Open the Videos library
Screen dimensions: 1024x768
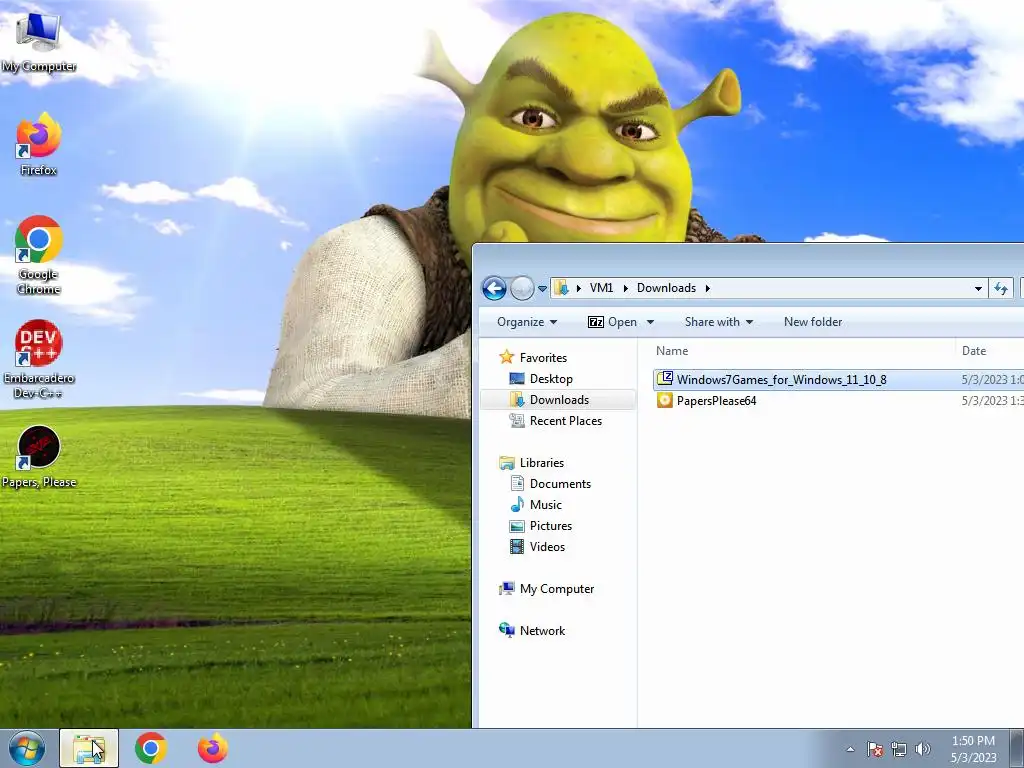click(537, 547)
